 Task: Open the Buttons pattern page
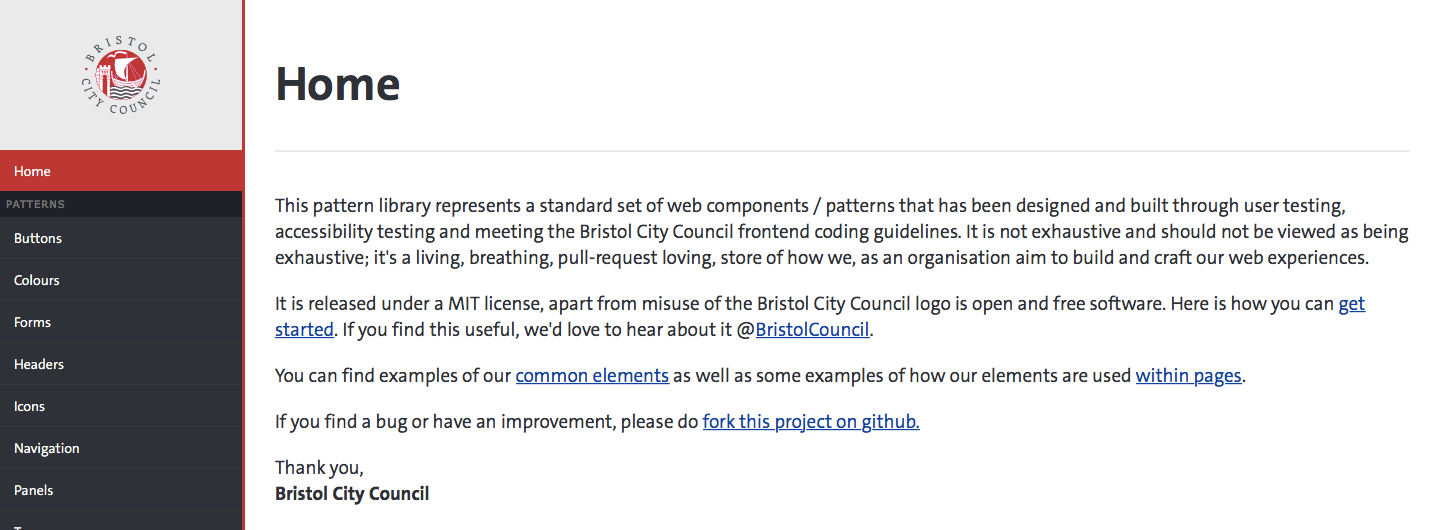[x=38, y=239]
